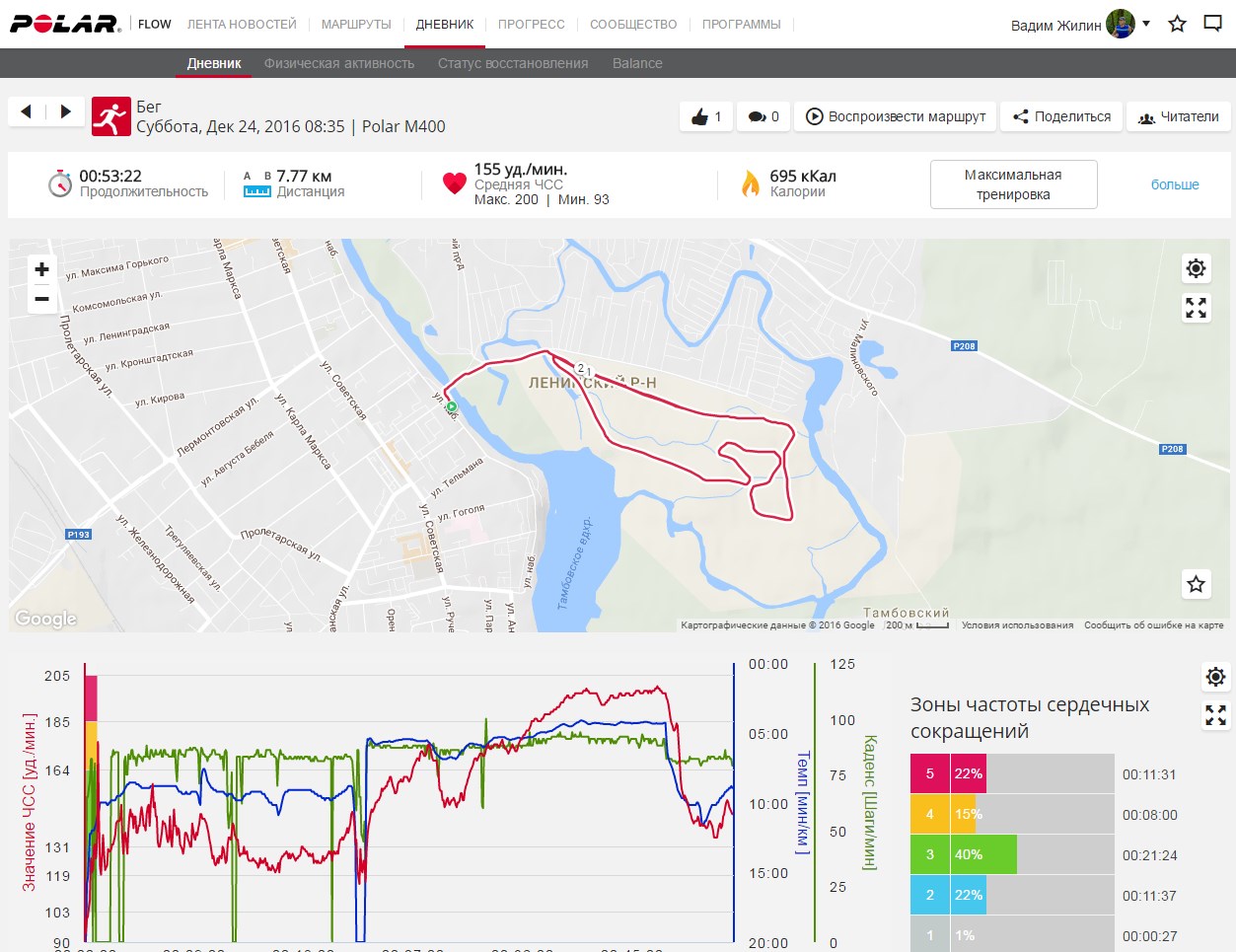Click the green start marker on map
Viewport: 1236px width, 952px height.
(452, 406)
